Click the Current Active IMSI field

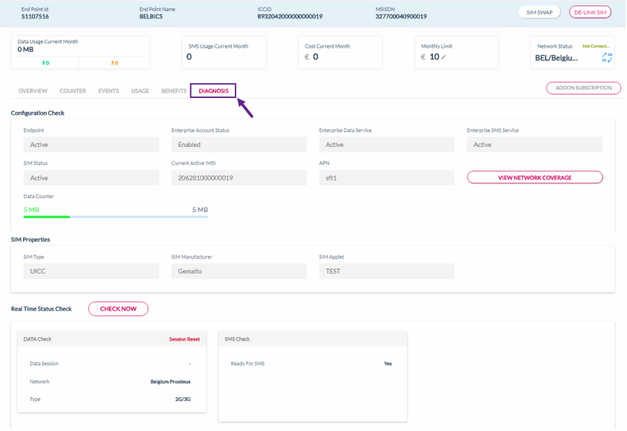click(x=239, y=178)
